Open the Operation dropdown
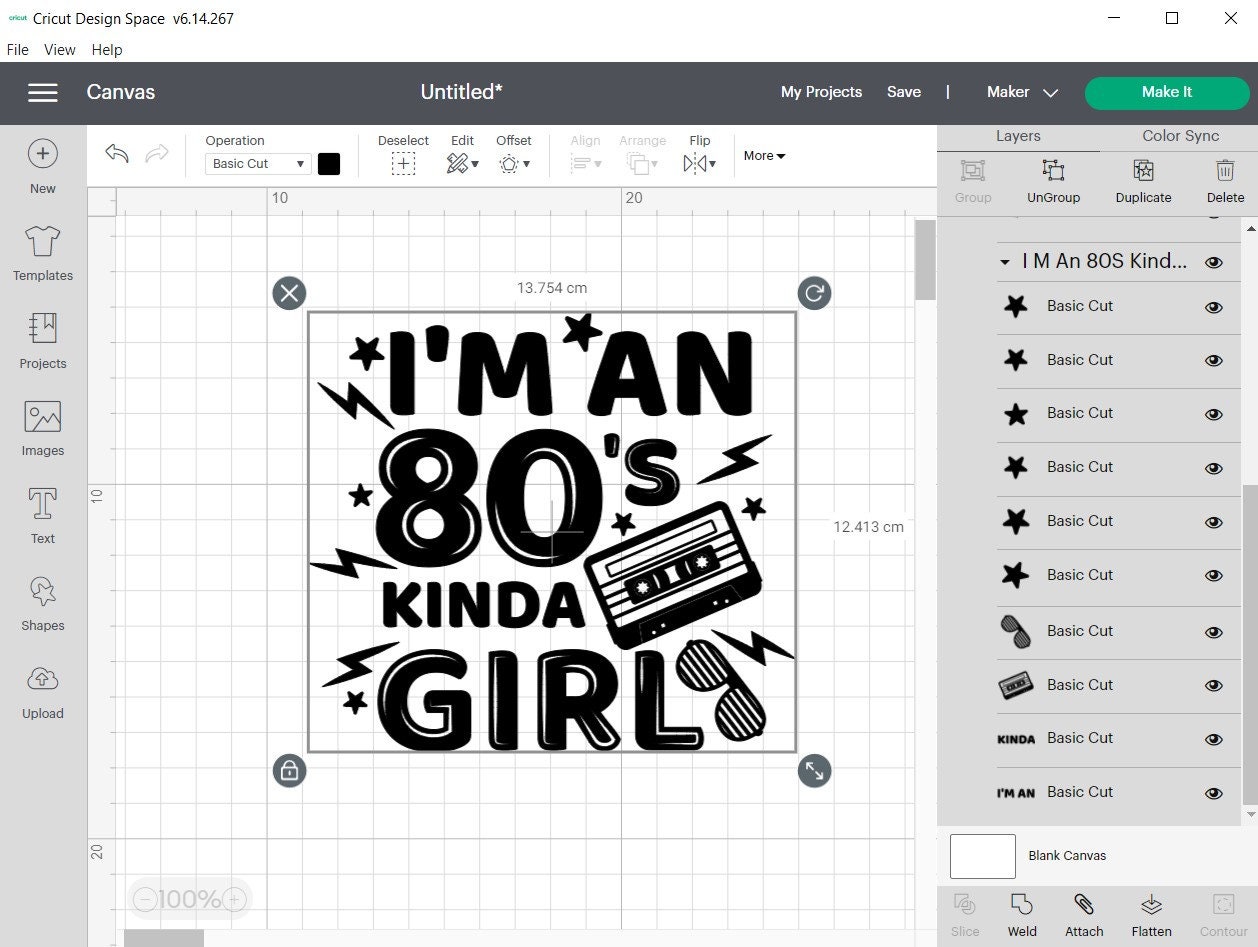The width and height of the screenshot is (1258, 947). tap(257, 163)
